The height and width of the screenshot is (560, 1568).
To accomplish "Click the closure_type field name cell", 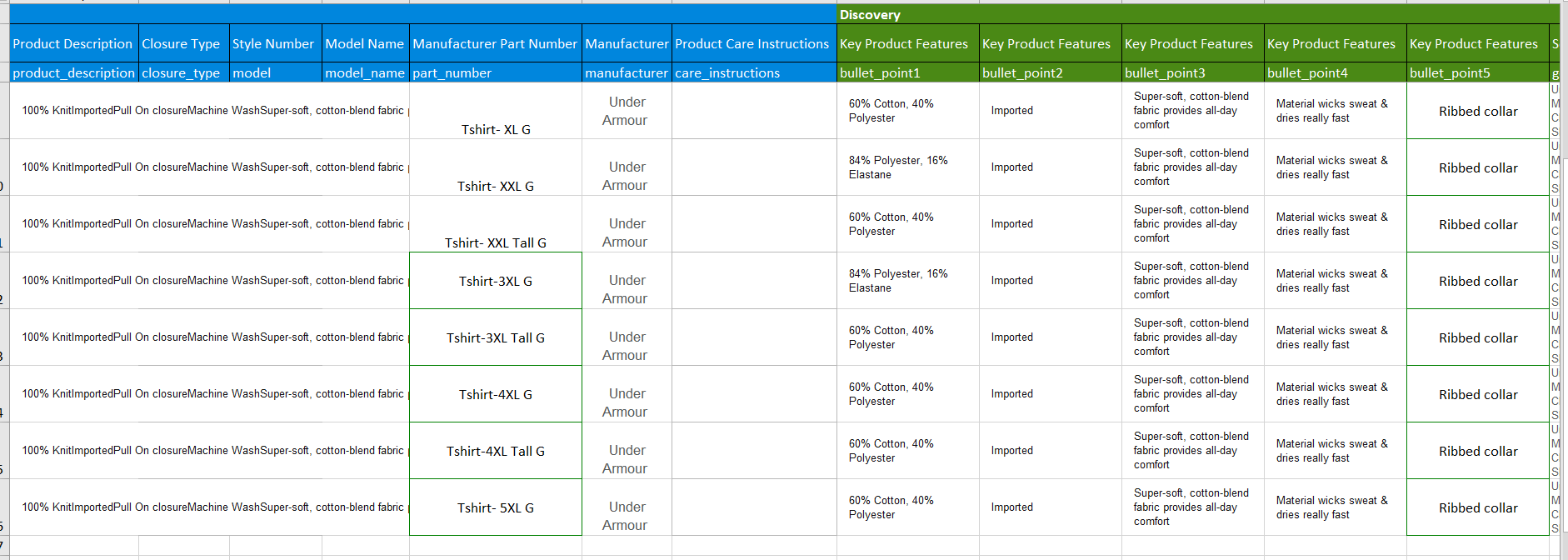I will click(x=181, y=73).
